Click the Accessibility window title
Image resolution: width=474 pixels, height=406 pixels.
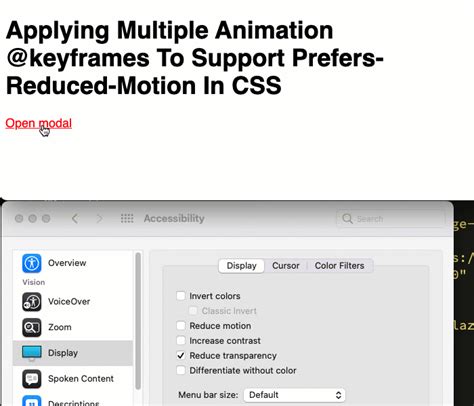click(174, 219)
